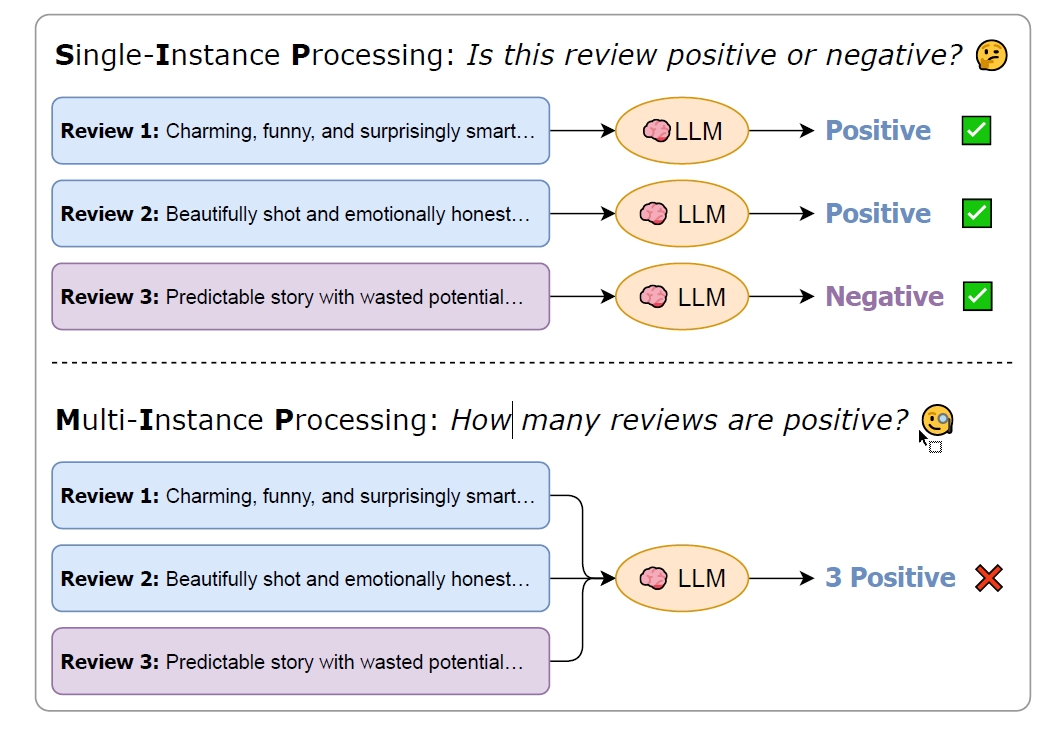Click the purple 'Negative' output label
Image resolution: width=1062 pixels, height=735 pixels.
point(885,297)
